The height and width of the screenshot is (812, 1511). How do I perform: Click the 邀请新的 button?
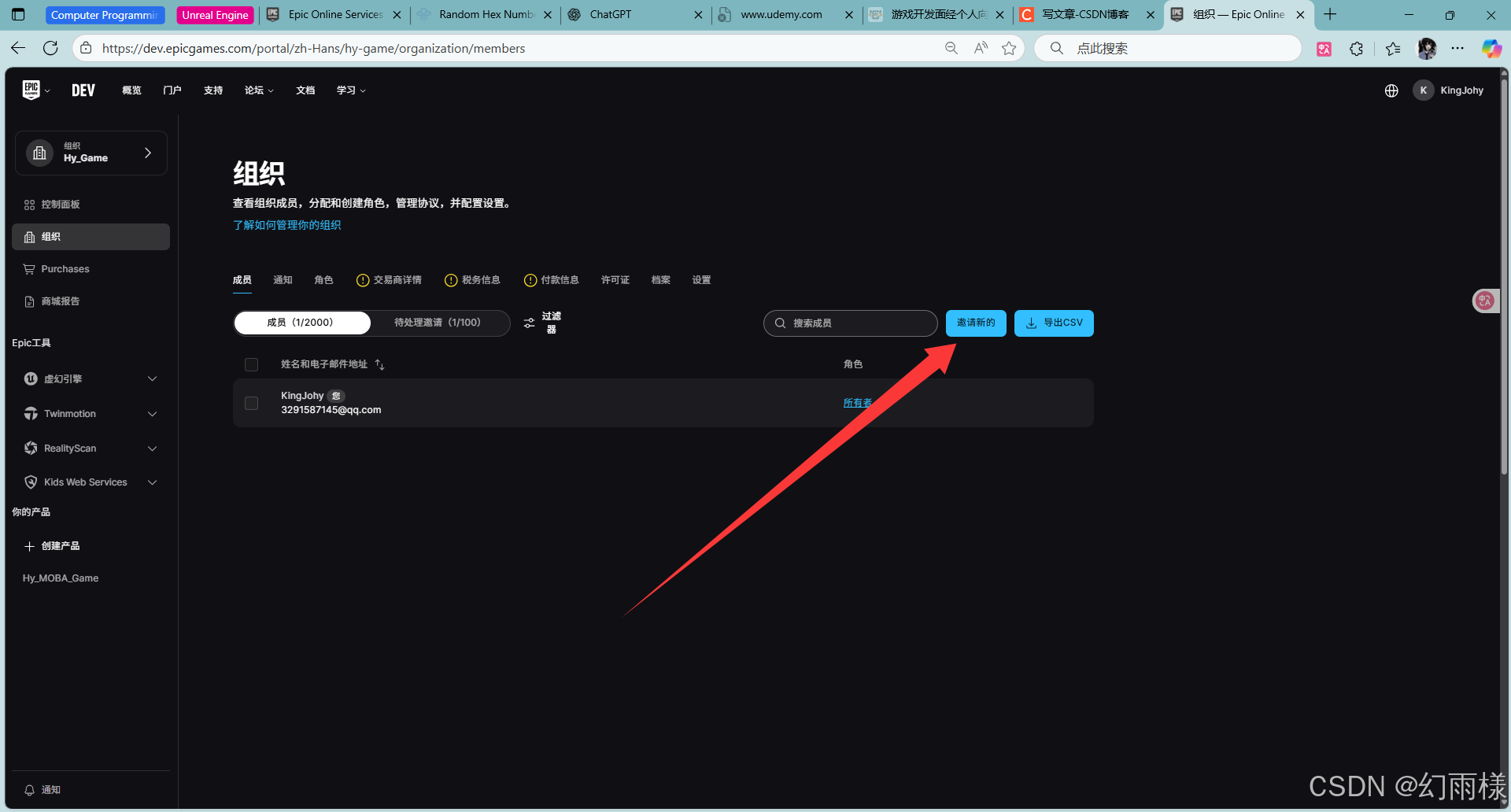point(976,323)
